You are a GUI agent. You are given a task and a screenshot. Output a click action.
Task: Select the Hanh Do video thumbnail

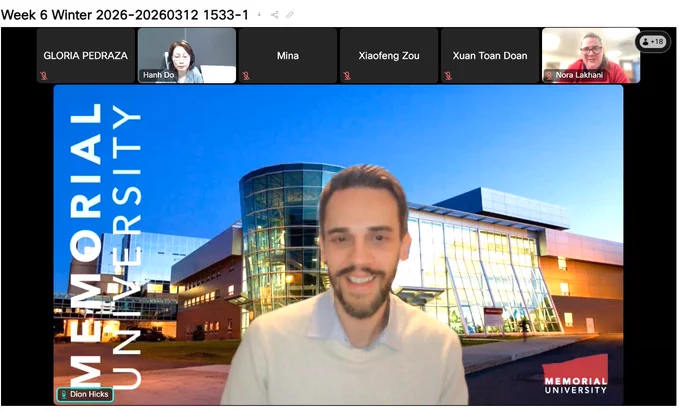[x=187, y=55]
